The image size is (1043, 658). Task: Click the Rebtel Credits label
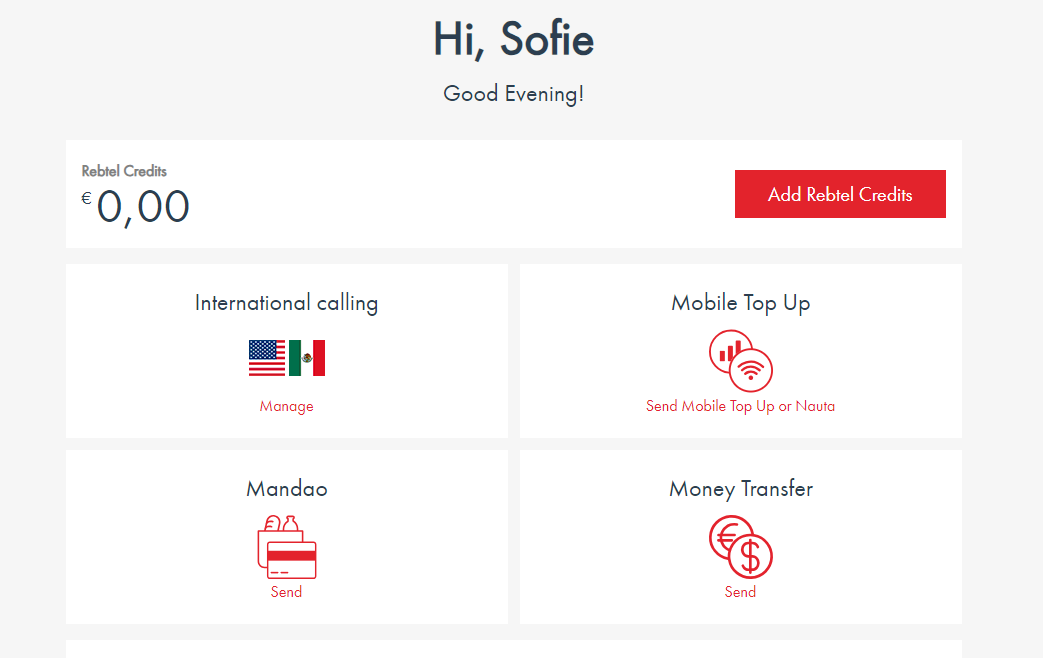point(124,171)
